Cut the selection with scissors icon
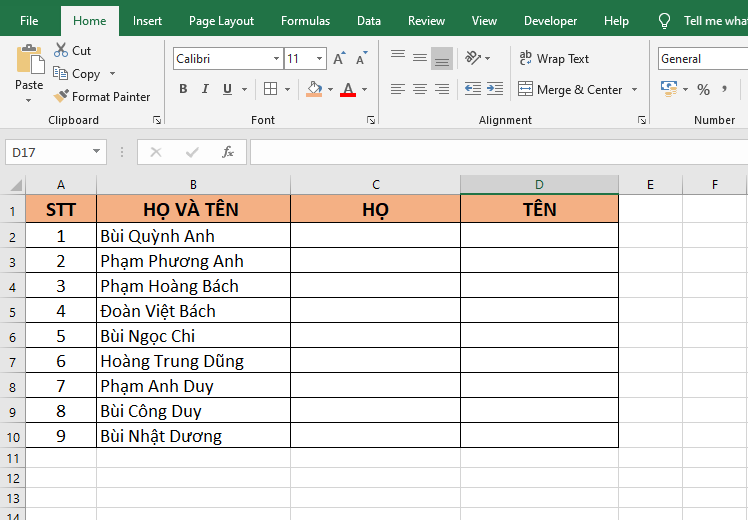This screenshot has height=520, width=748. coord(61,50)
